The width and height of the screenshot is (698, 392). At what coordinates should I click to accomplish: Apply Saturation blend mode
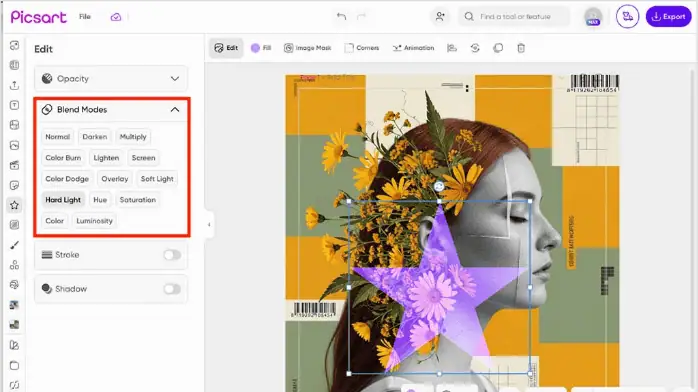(138, 199)
